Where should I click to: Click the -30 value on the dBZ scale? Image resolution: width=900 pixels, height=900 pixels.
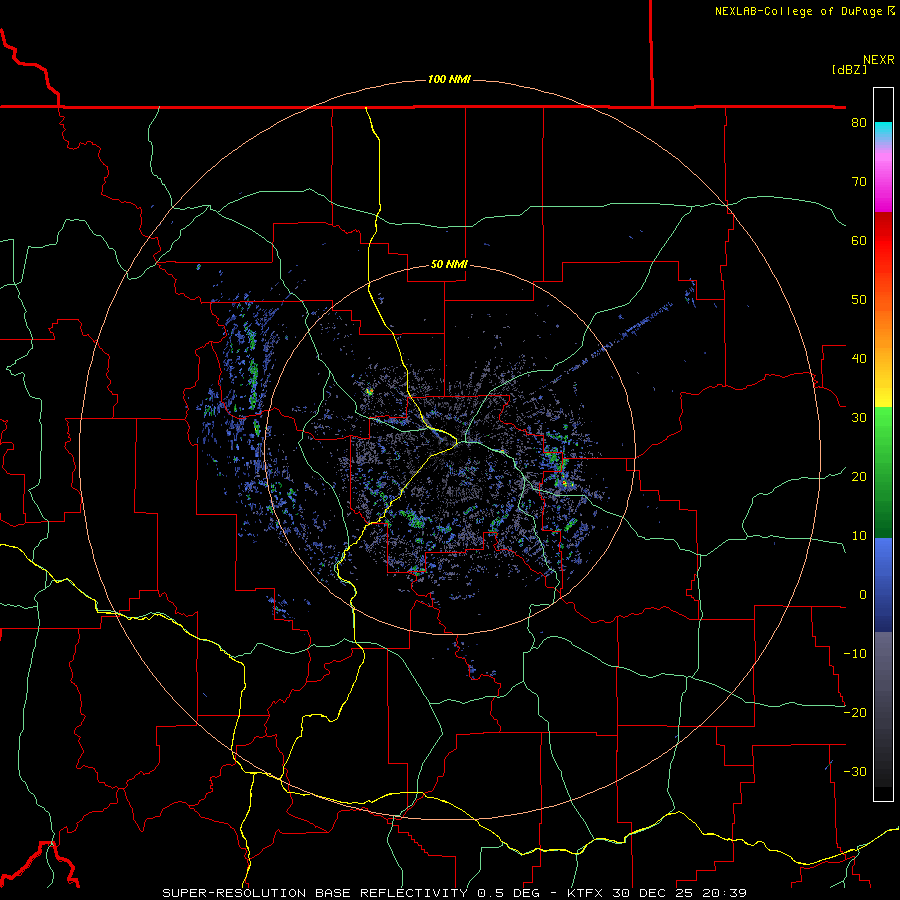(x=855, y=771)
